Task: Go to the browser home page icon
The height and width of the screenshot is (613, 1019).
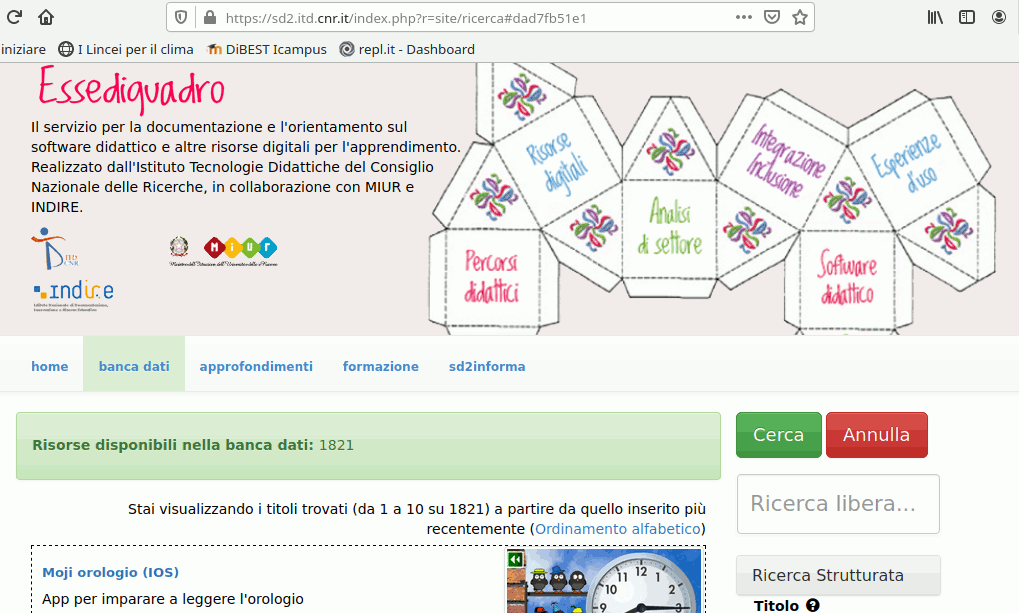Action: tap(45, 17)
